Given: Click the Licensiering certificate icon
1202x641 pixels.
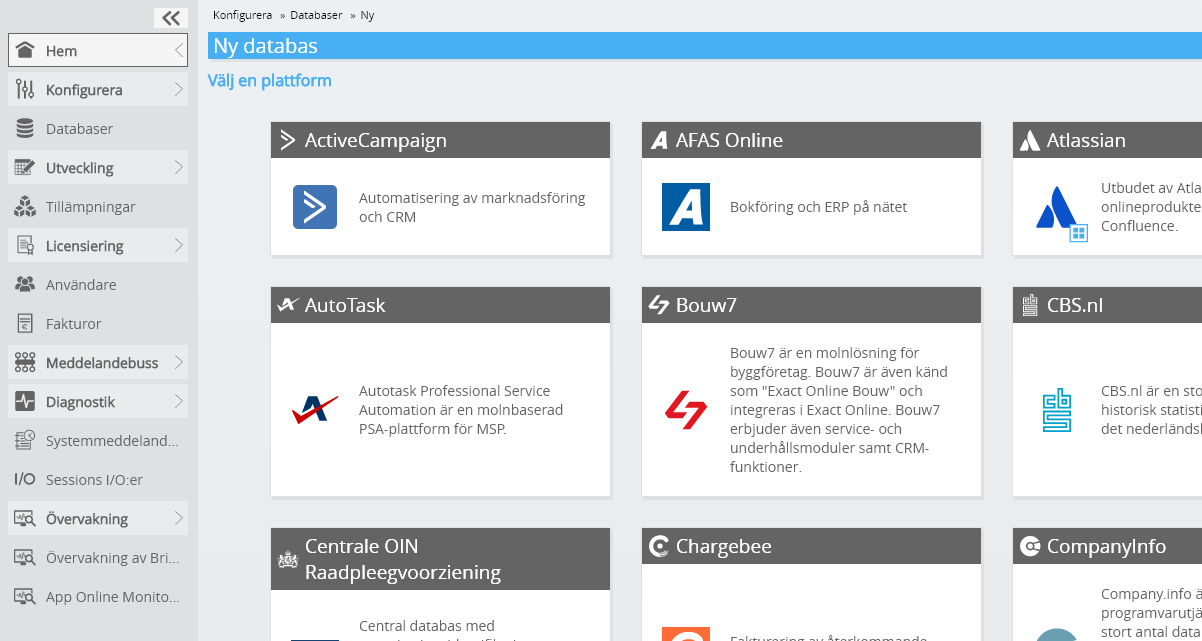Looking at the screenshot, I should tap(26, 245).
